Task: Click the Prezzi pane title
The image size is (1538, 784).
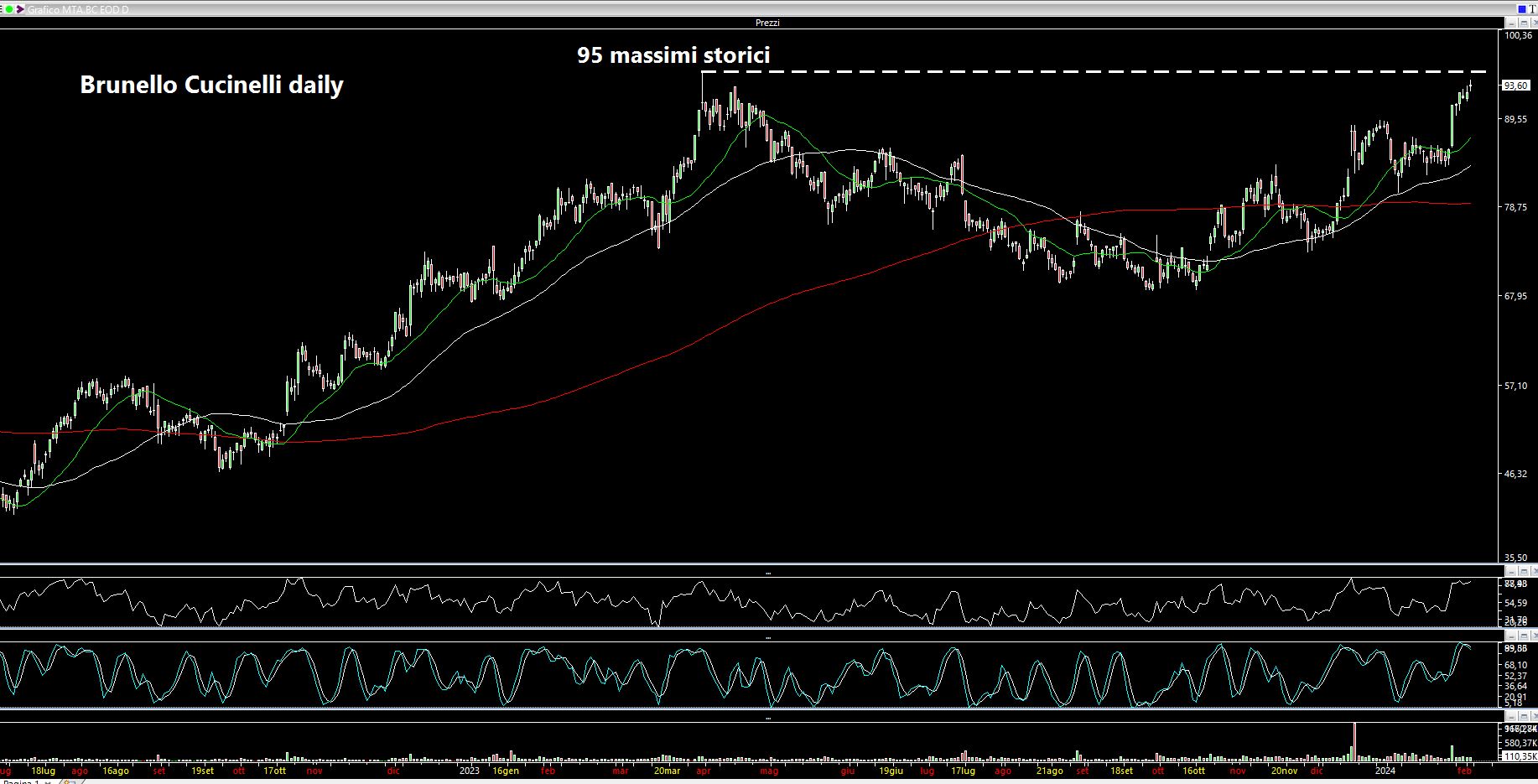Action: [x=767, y=23]
